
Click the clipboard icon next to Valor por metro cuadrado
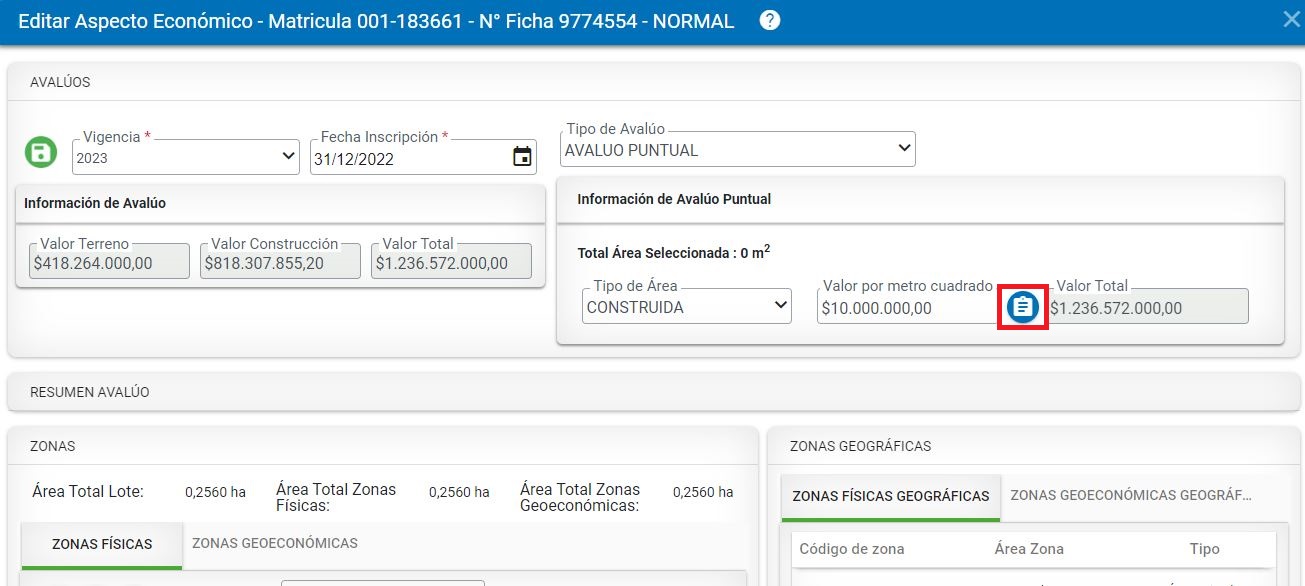1021,306
